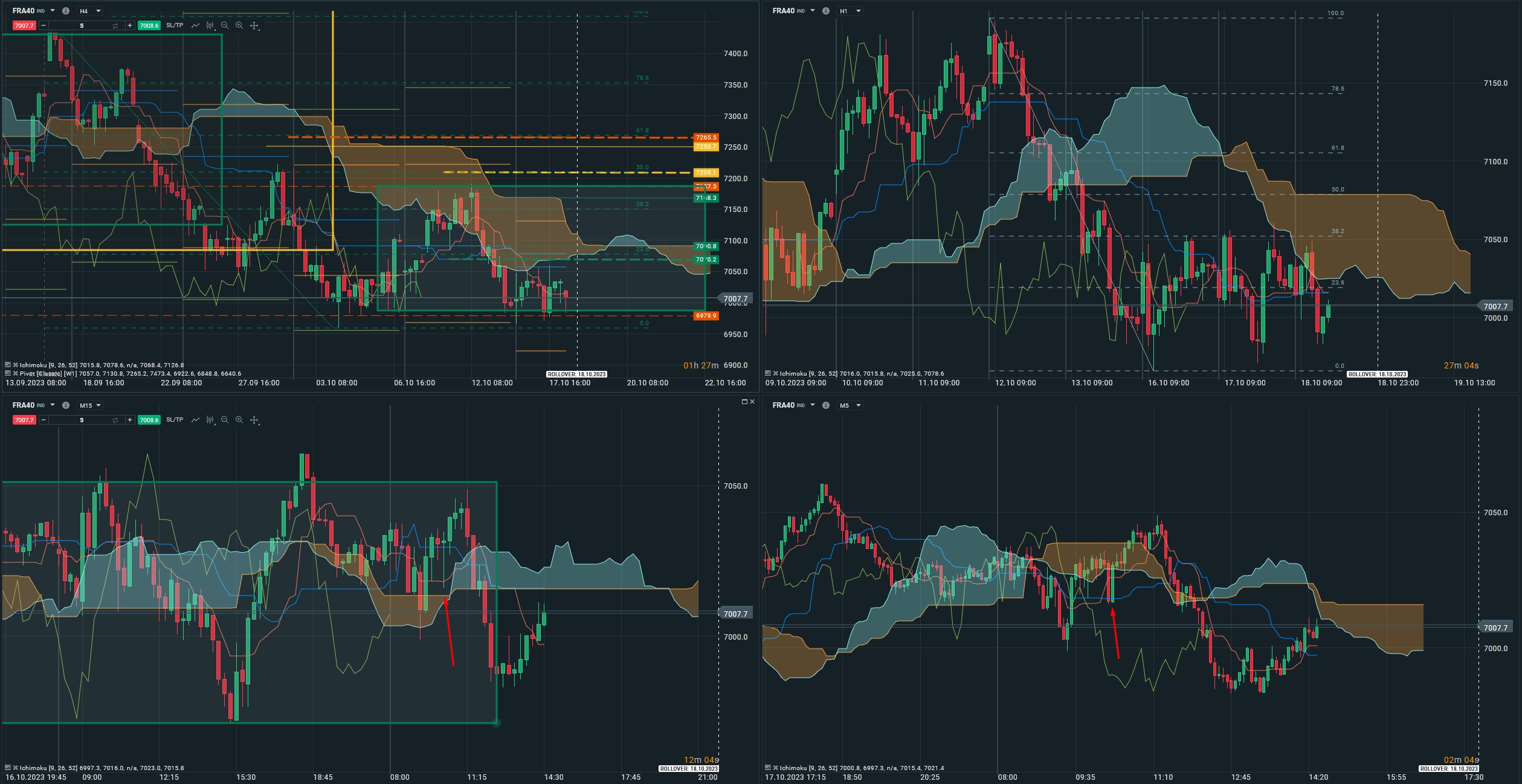Viewport: 1522px width, 784px height.
Task: Toggle the SL/TP option on the H4 chart
Action: 175,25
